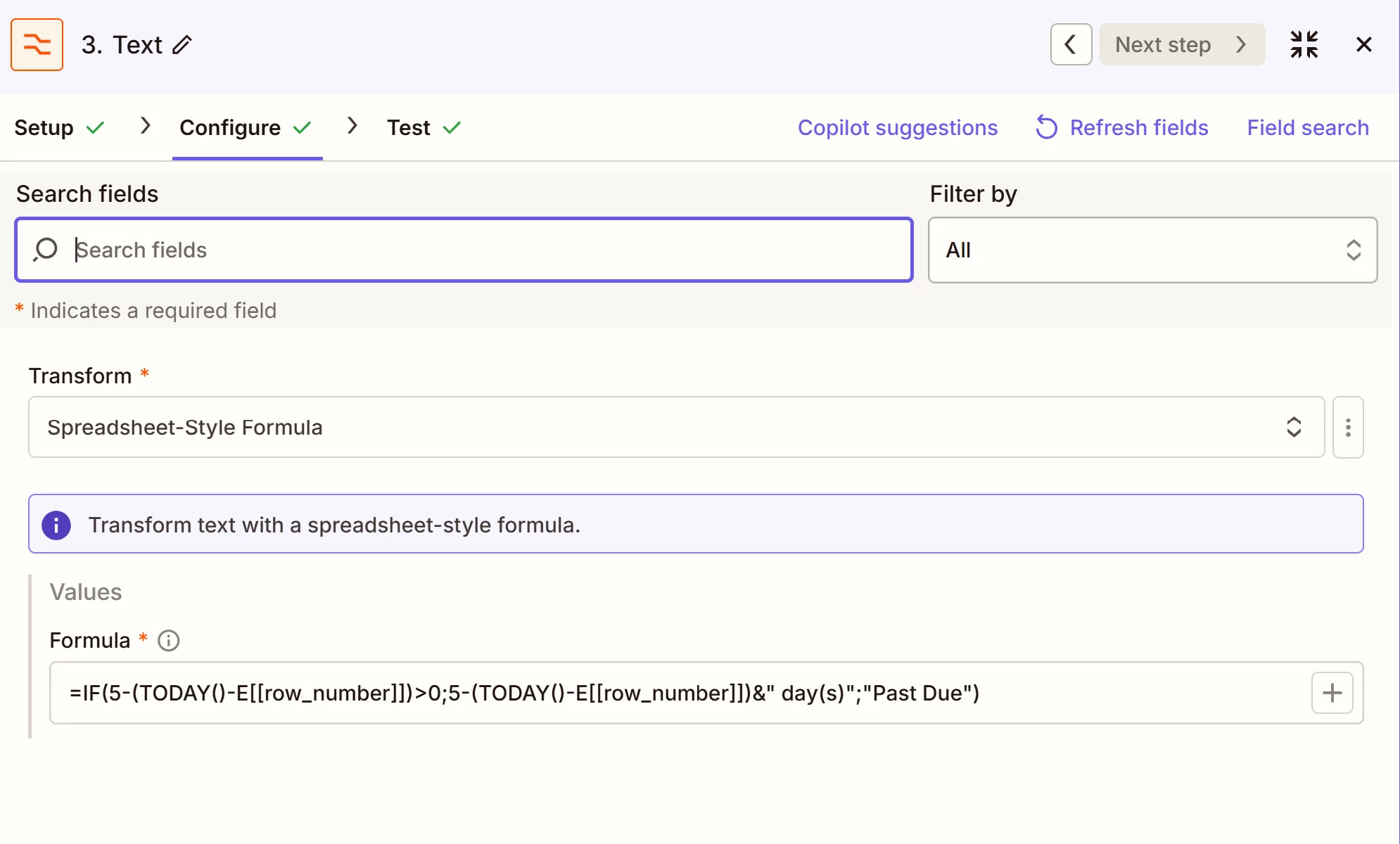Go to previous step with left chevron
The height and width of the screenshot is (844, 1400).
click(x=1071, y=44)
